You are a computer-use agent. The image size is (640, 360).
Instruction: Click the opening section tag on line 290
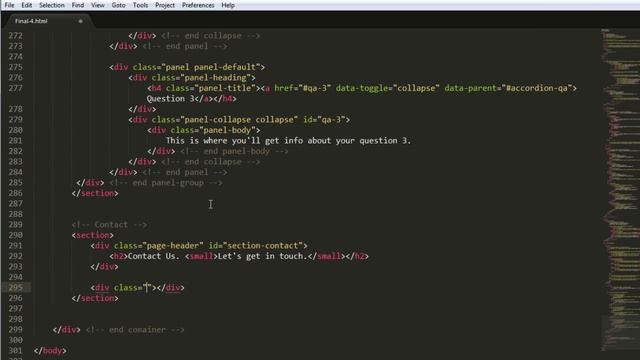(93, 235)
